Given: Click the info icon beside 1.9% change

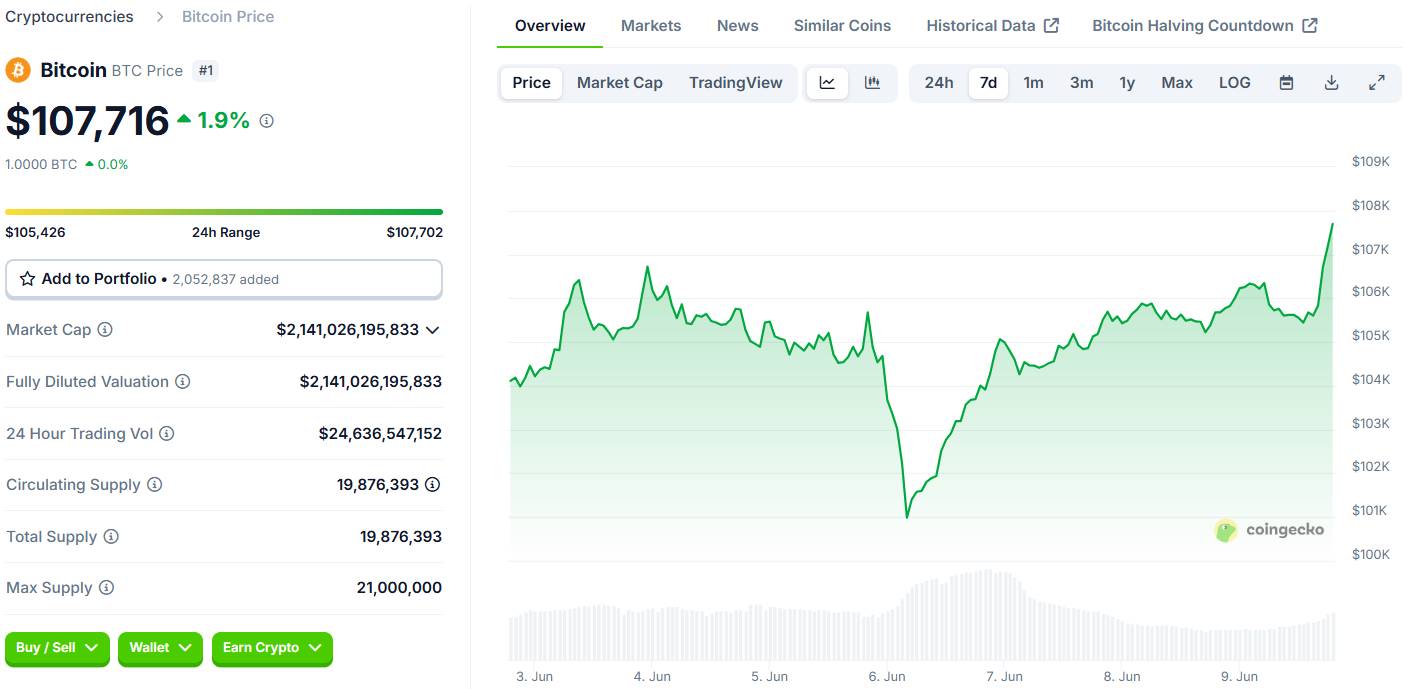Looking at the screenshot, I should 266,121.
